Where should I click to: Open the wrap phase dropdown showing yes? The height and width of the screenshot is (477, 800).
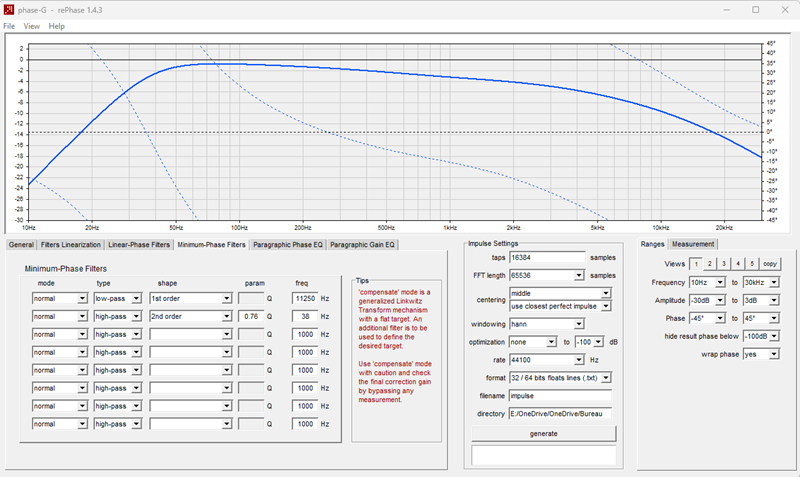click(x=761, y=354)
